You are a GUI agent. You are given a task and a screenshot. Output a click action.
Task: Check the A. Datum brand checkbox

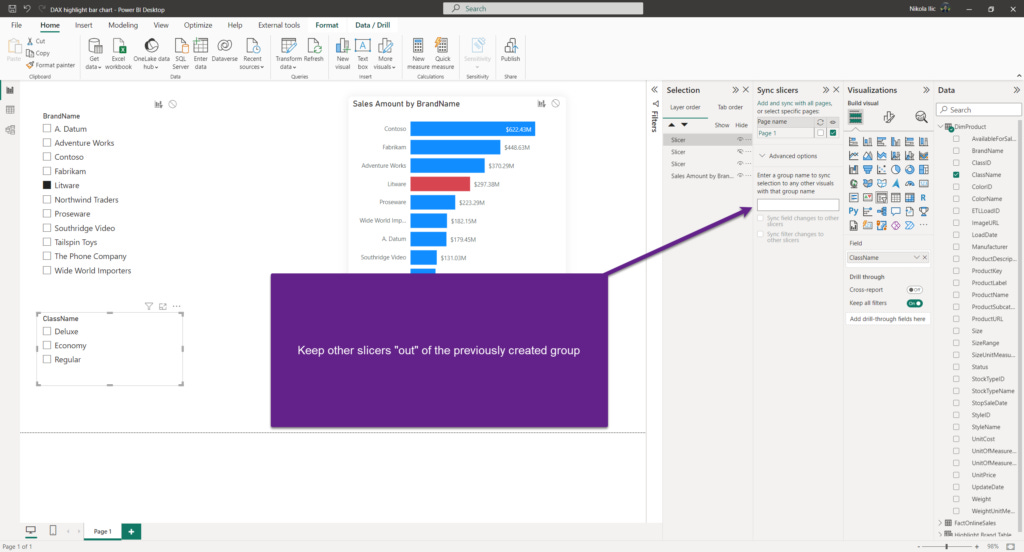[x=46, y=129]
